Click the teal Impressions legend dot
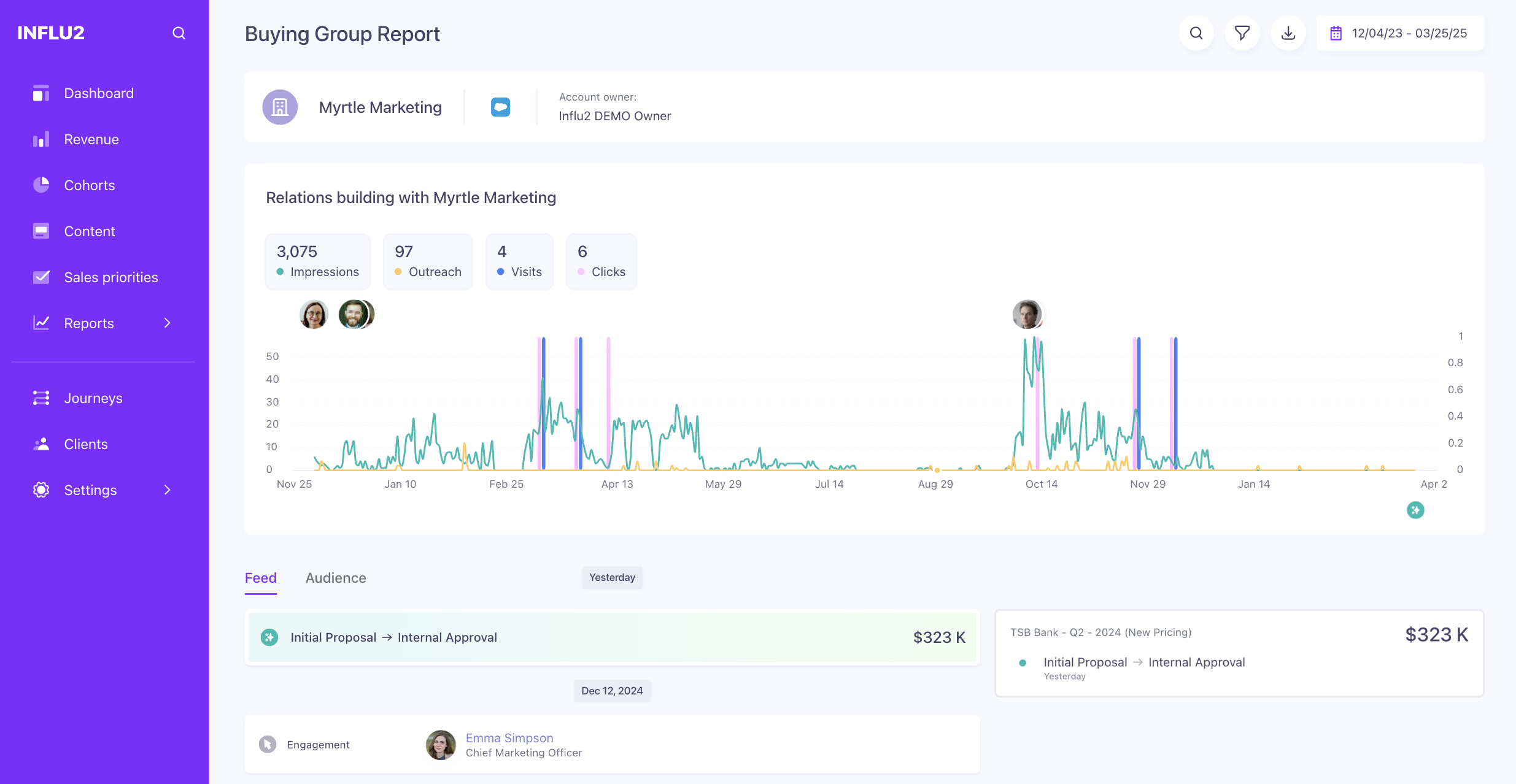1516x784 pixels. coord(279,271)
